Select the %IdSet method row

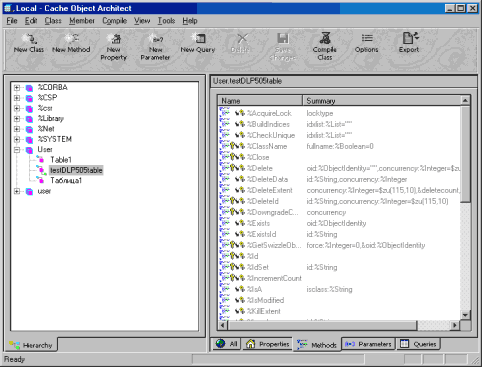(x=340, y=267)
